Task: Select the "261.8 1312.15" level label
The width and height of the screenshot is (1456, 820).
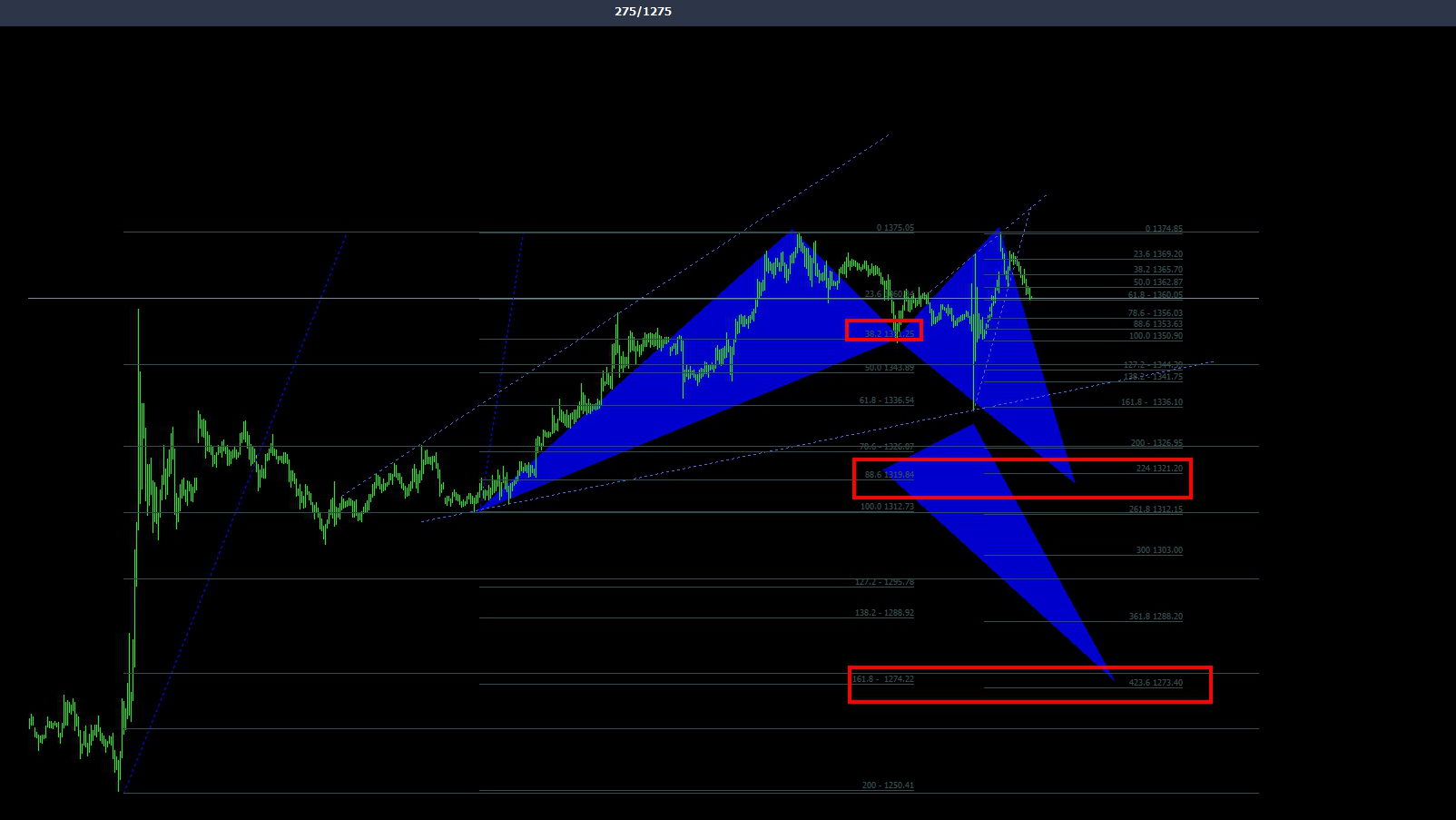Action: (1156, 509)
